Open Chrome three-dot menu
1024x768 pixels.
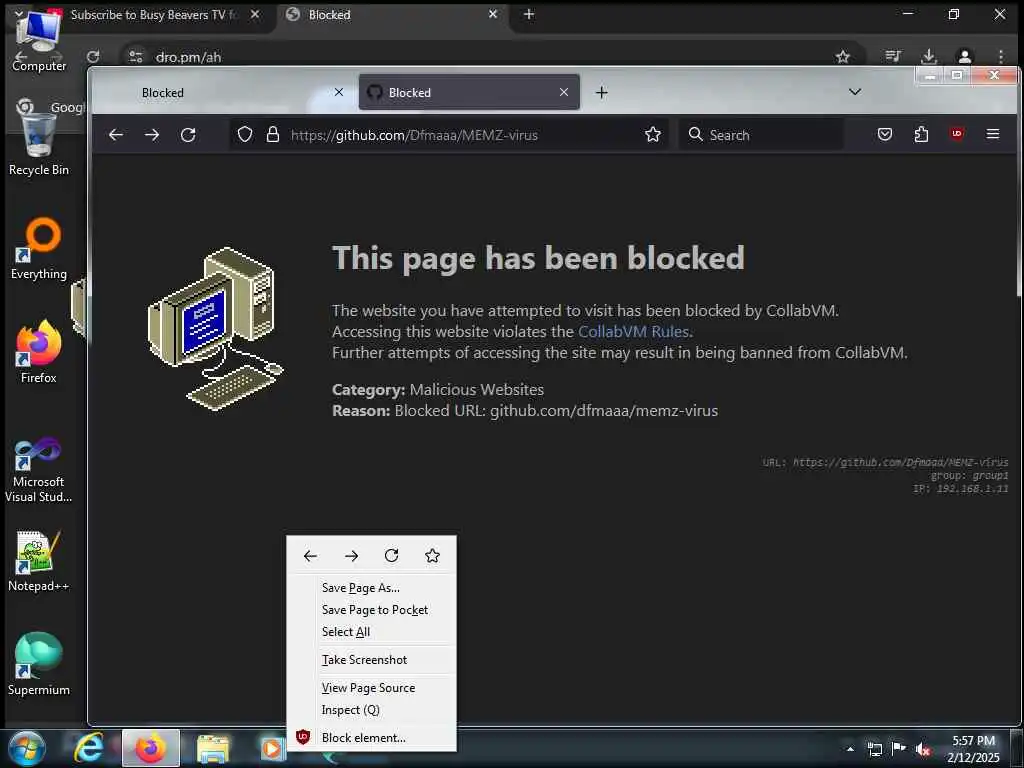point(1000,57)
